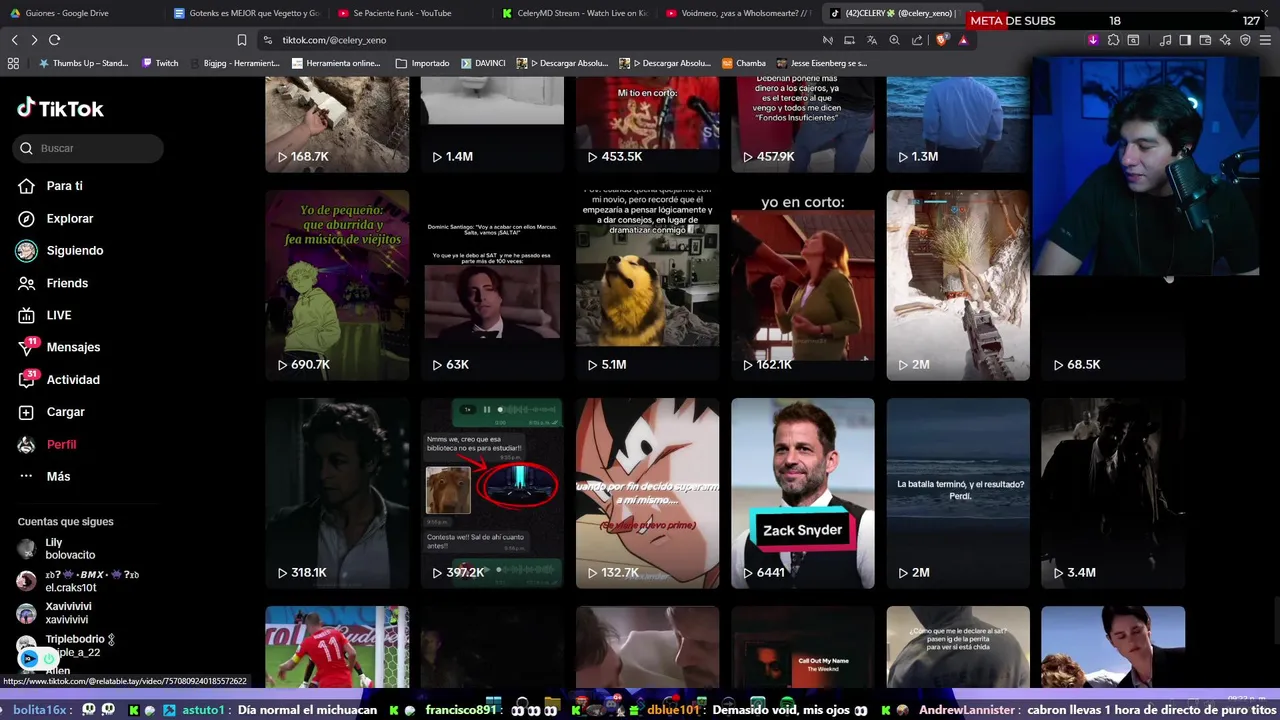The image size is (1280, 720).
Task: Open Brave Shields lion icon
Action: [941, 40]
